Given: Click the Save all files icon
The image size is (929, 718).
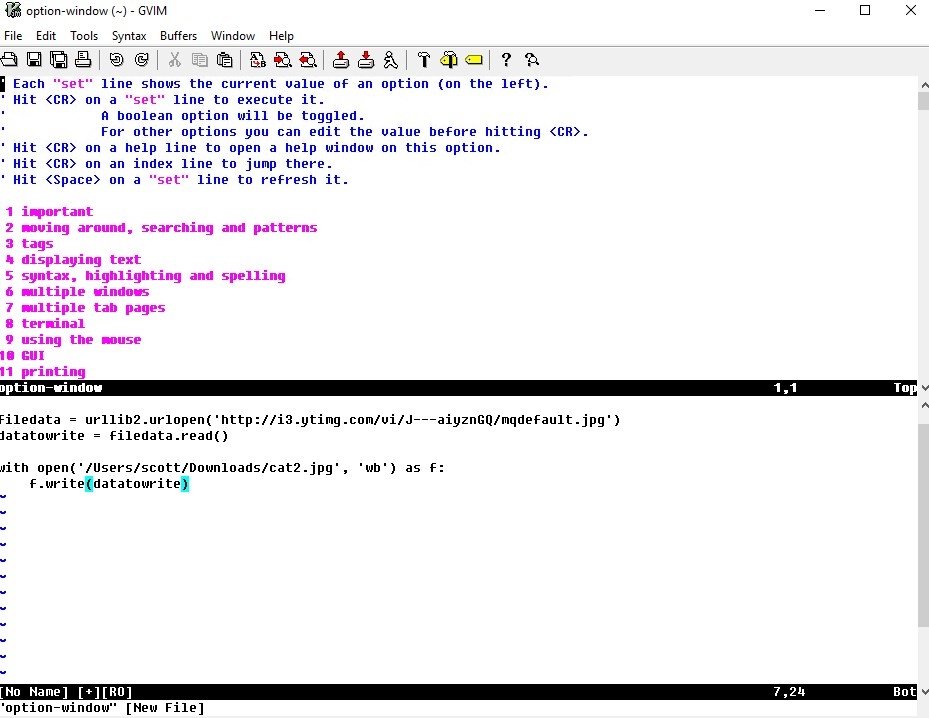Looking at the screenshot, I should coord(59,59).
